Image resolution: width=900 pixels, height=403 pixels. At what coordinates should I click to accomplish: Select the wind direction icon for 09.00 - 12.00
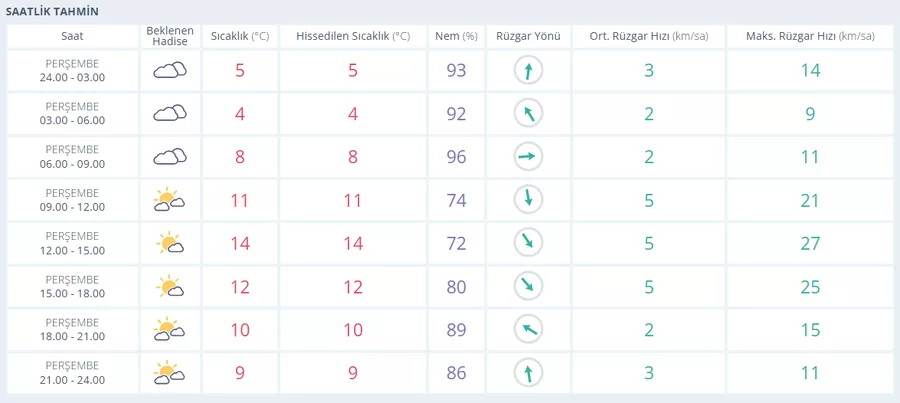pos(527,200)
